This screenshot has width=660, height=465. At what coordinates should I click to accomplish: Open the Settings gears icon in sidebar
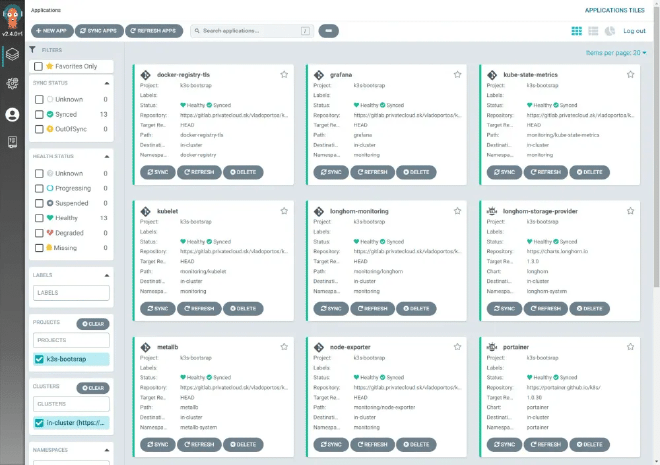(12, 84)
